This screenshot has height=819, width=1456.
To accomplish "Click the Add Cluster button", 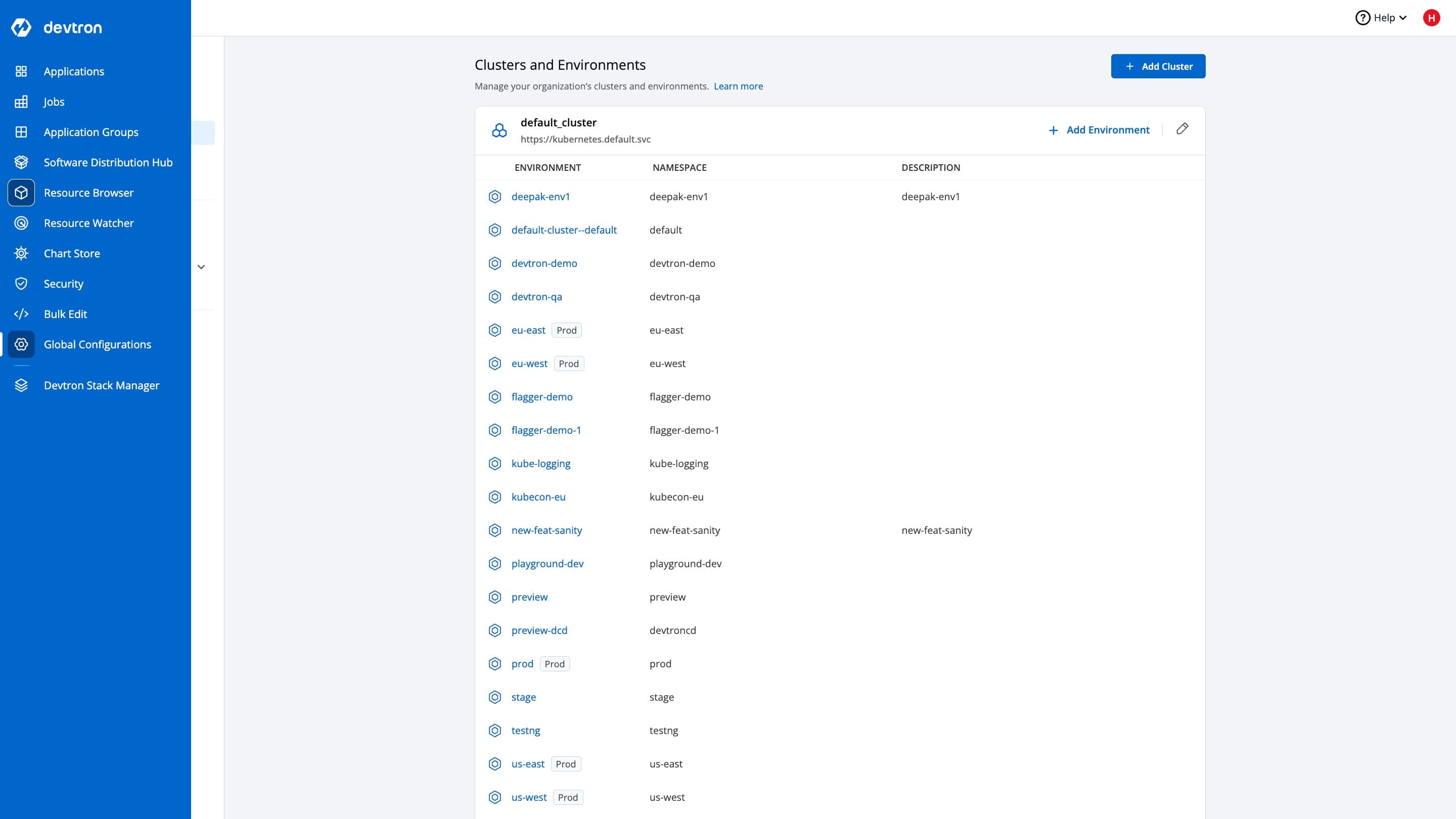I will [1158, 66].
